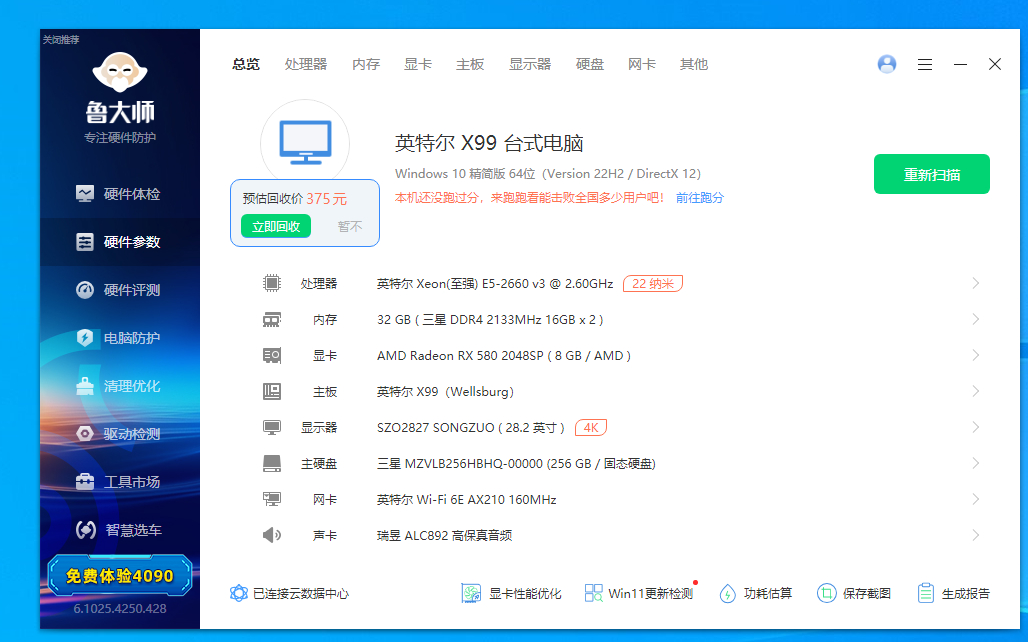1028x642 pixels.
Task: Click the 内存 RAM icon
Action: (271, 319)
